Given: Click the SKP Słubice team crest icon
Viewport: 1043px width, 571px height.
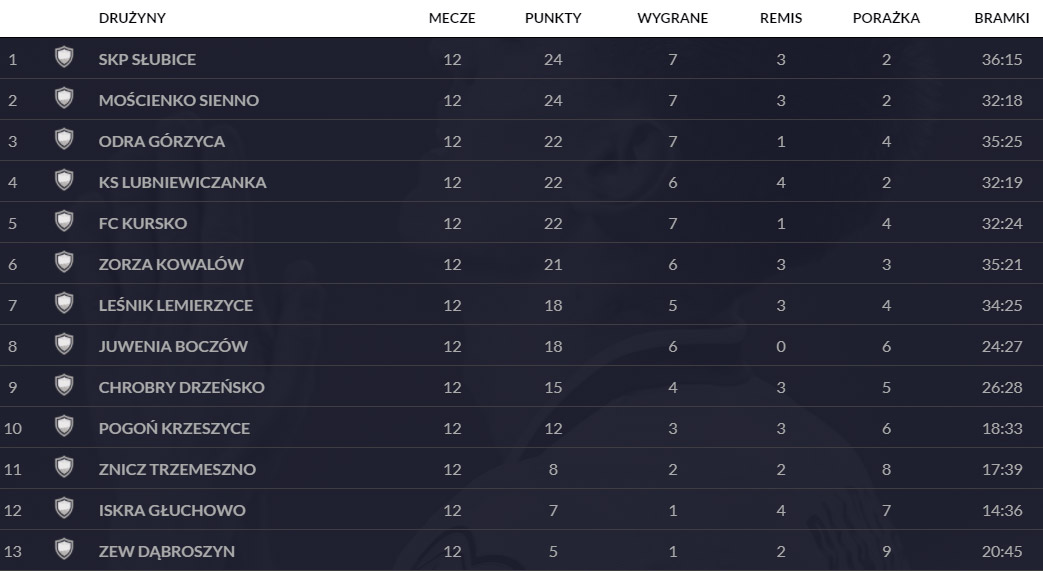Looking at the screenshot, I should coord(64,58).
